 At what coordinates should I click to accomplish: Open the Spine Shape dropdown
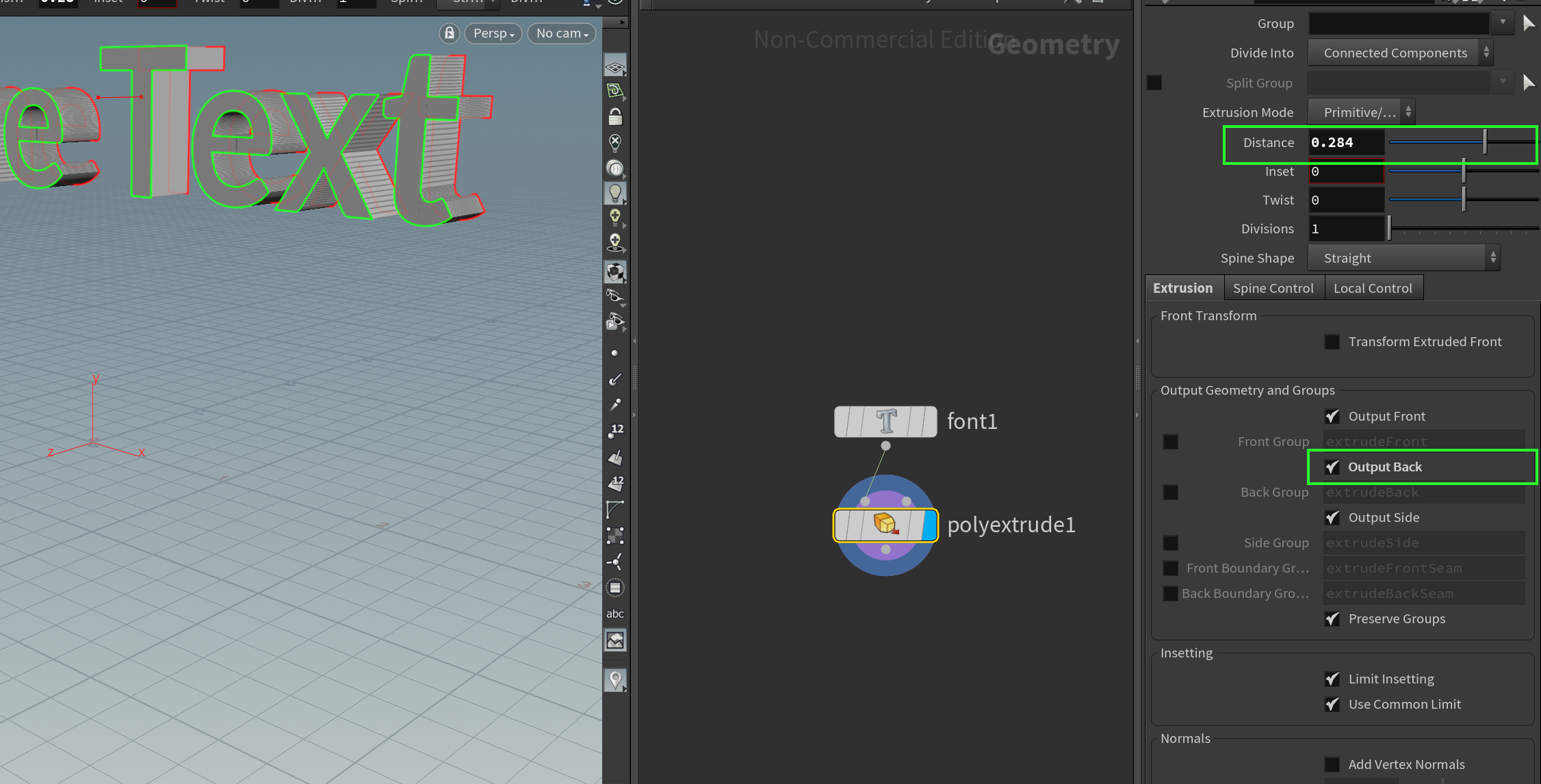coord(1403,258)
